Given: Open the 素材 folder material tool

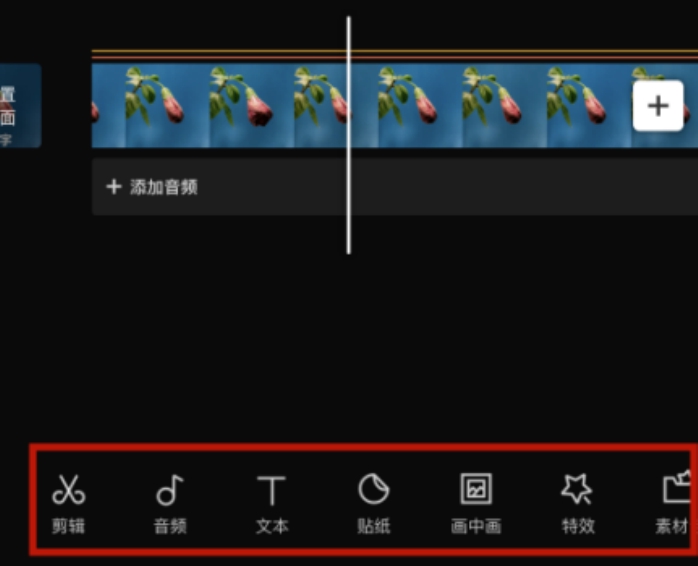Looking at the screenshot, I should coord(673,504).
